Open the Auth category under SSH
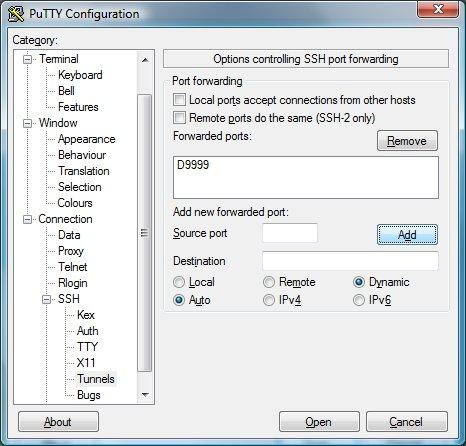Viewport: 466px width, 446px height. coord(88,331)
